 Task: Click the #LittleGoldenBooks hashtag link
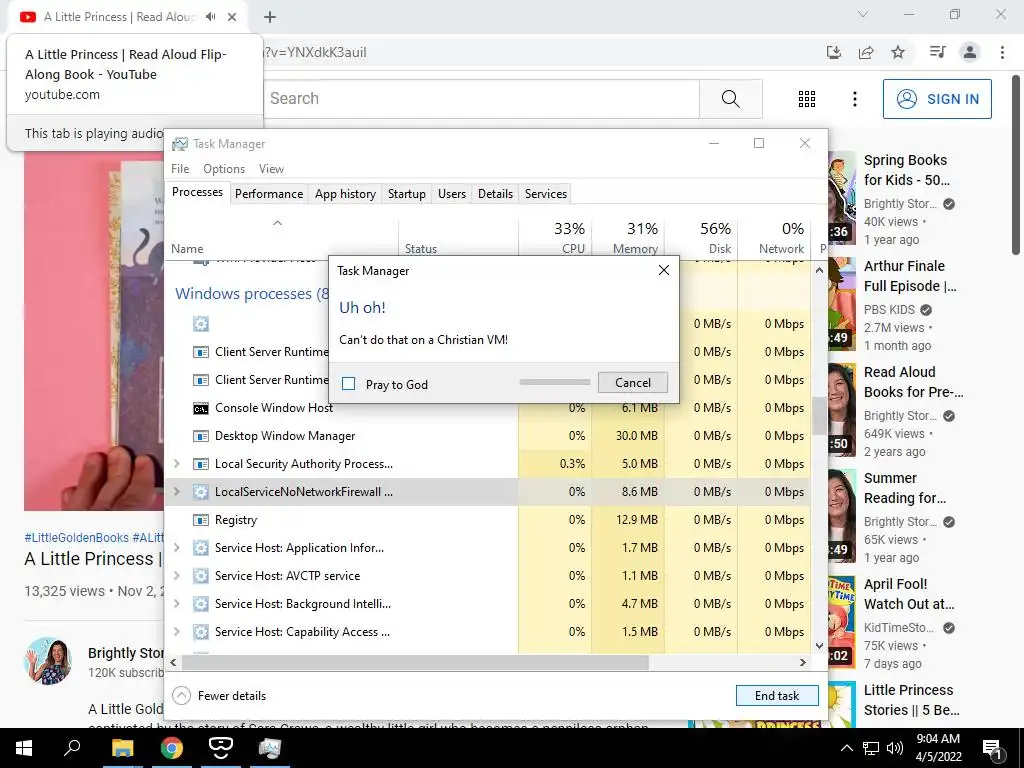coord(76,537)
